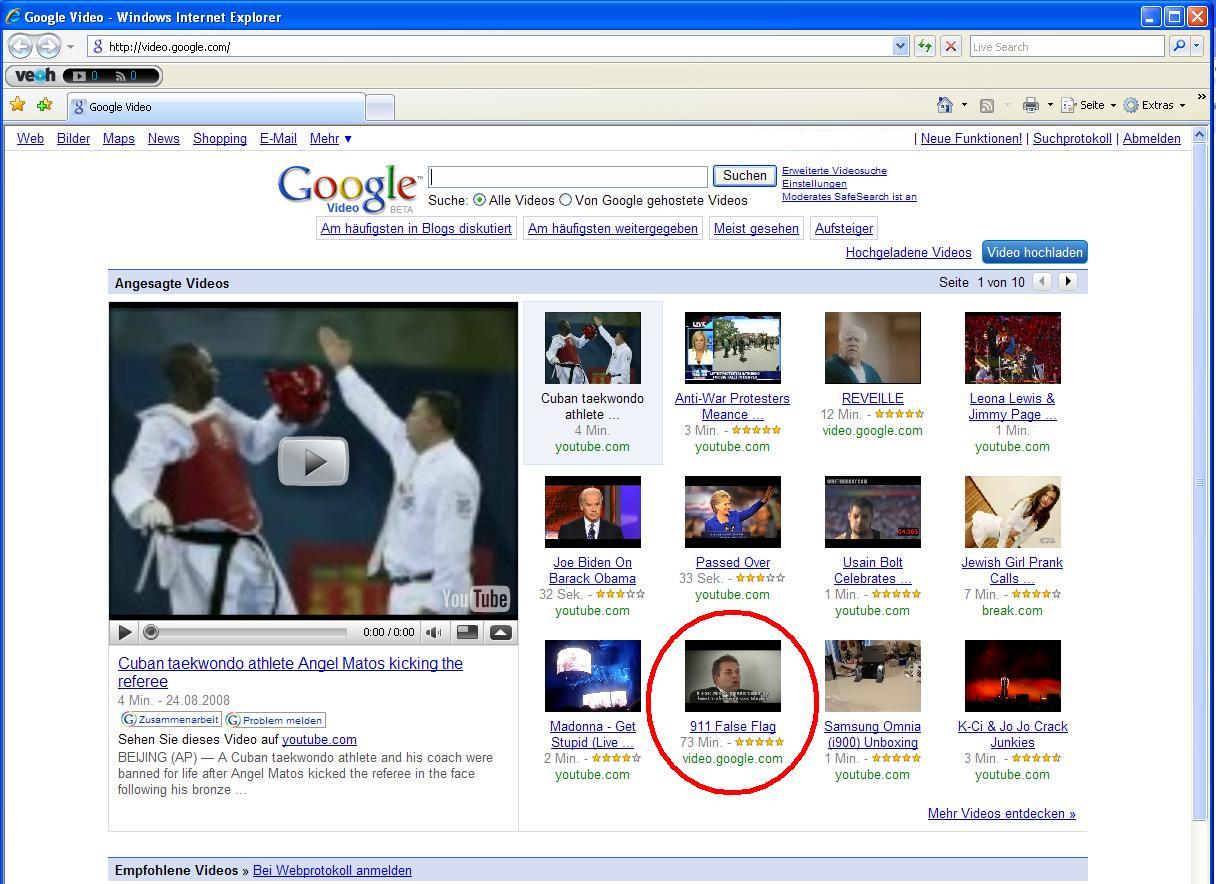Open Samsung Omnia (i900) Unboxing link
This screenshot has width=1216, height=884.
(x=872, y=734)
